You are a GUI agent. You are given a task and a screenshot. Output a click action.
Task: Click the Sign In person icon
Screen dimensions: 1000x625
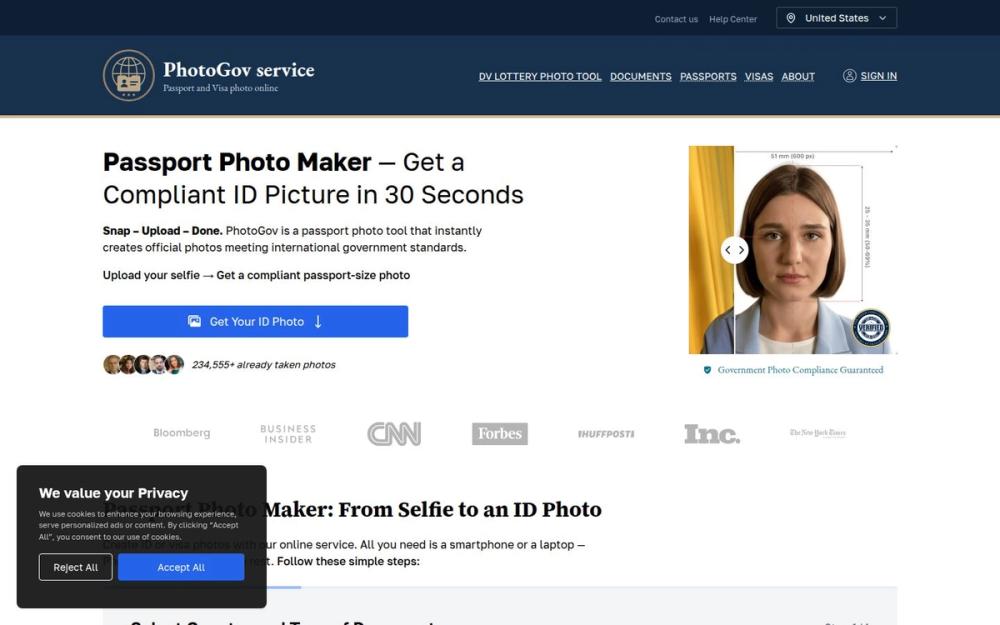[849, 75]
